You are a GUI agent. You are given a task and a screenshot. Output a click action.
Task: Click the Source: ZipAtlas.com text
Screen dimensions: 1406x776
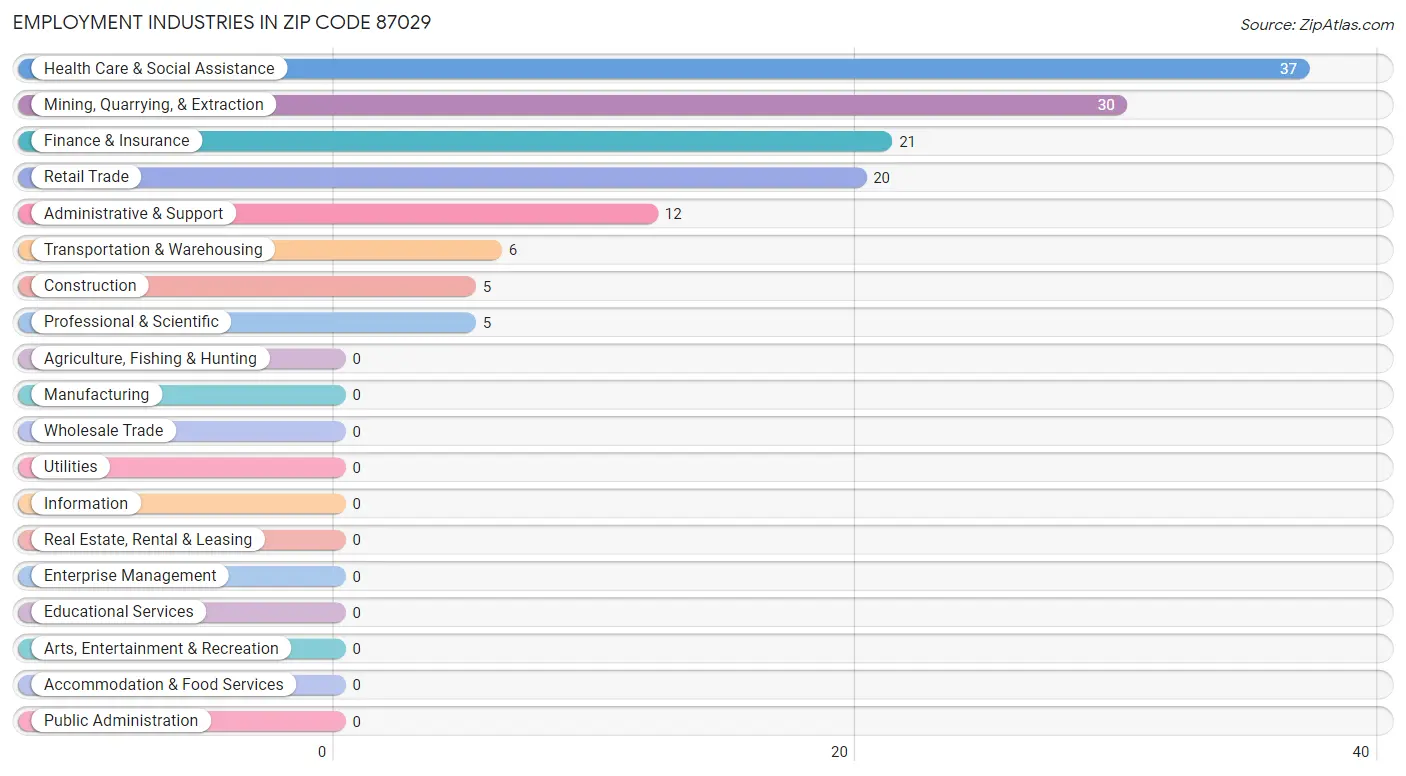click(x=1317, y=25)
